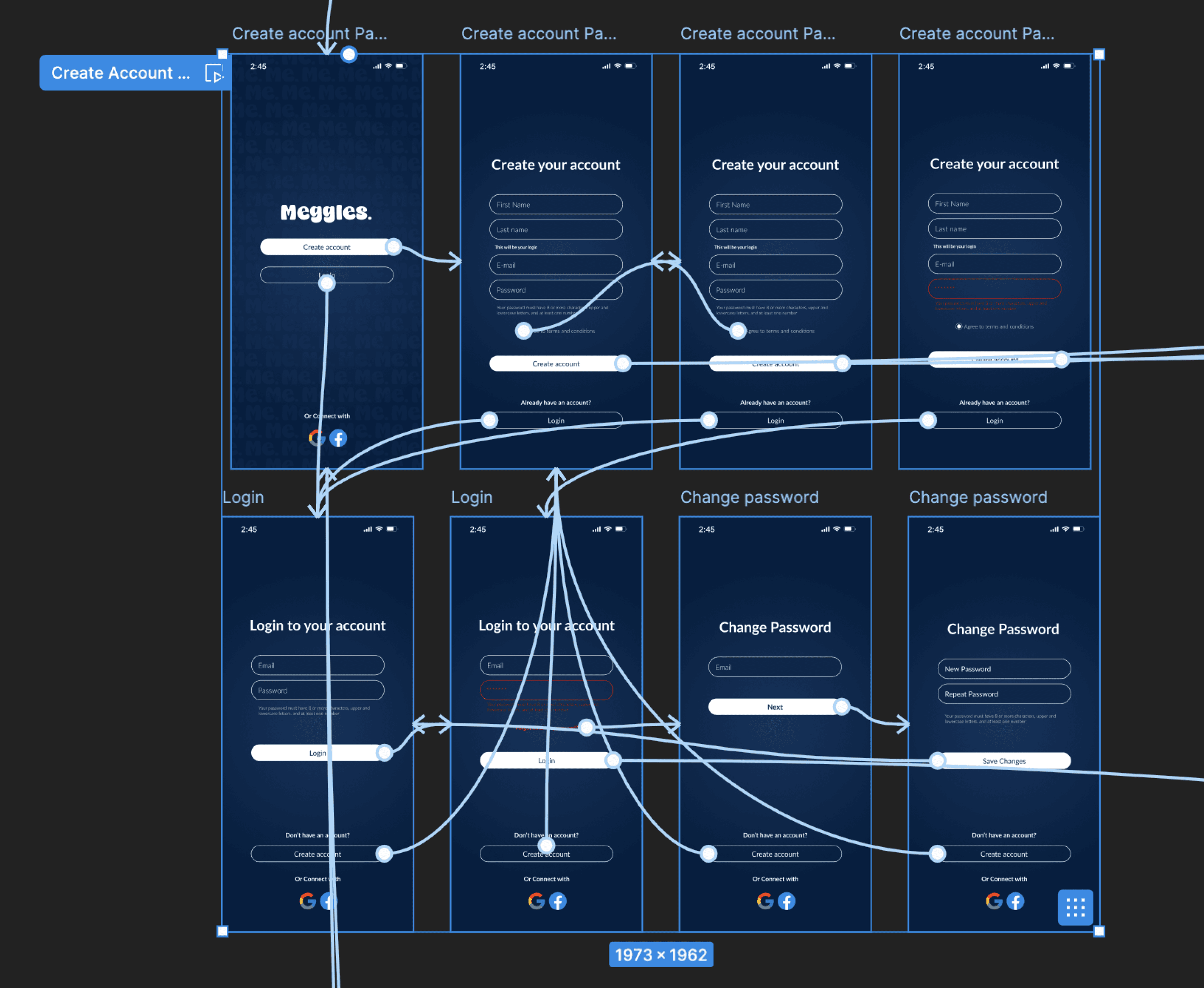Click the prototype node on the Meggles Create account button
Screen dimensions: 1204x988
(x=393, y=247)
